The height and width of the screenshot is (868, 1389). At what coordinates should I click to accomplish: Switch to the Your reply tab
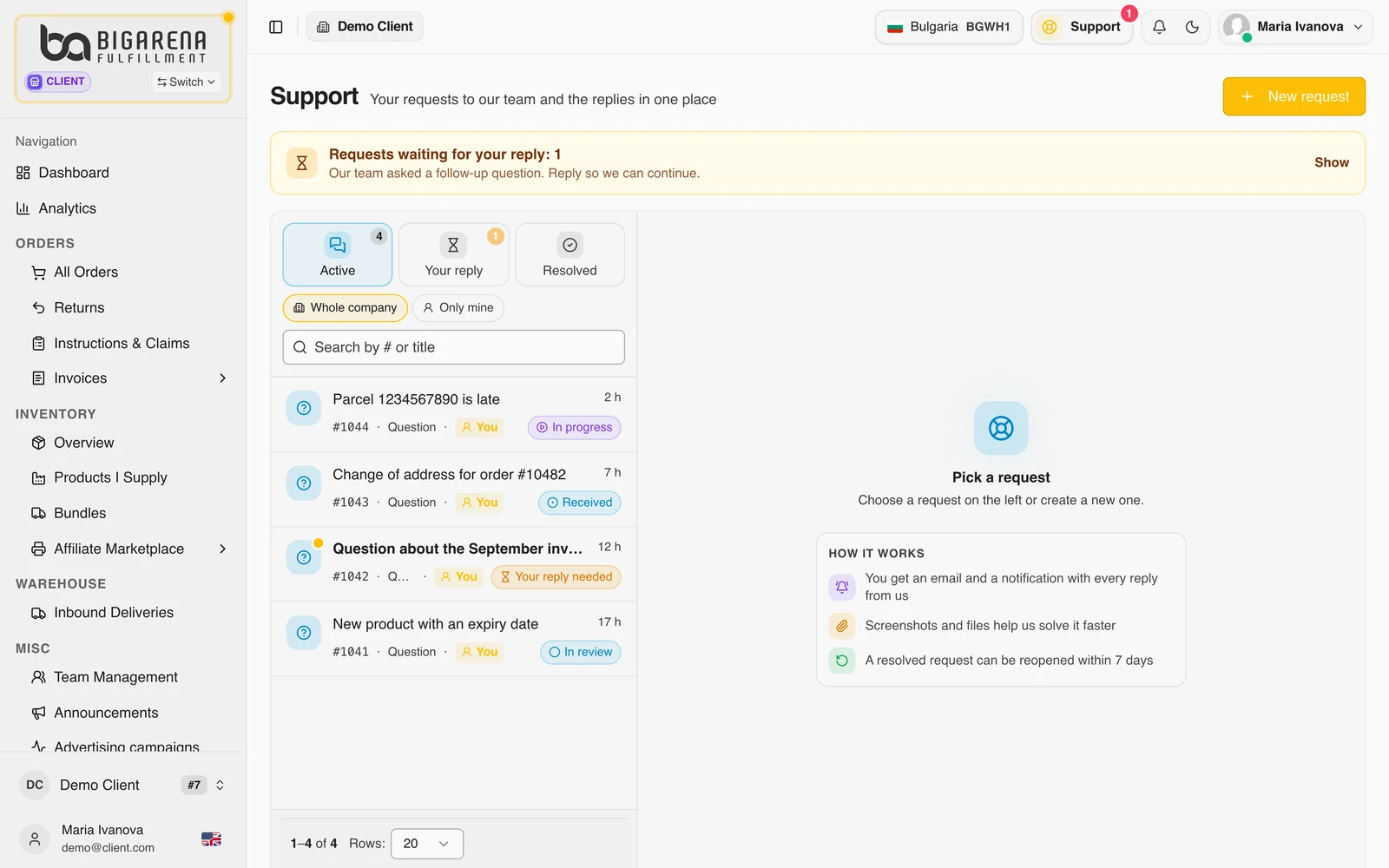pos(454,255)
